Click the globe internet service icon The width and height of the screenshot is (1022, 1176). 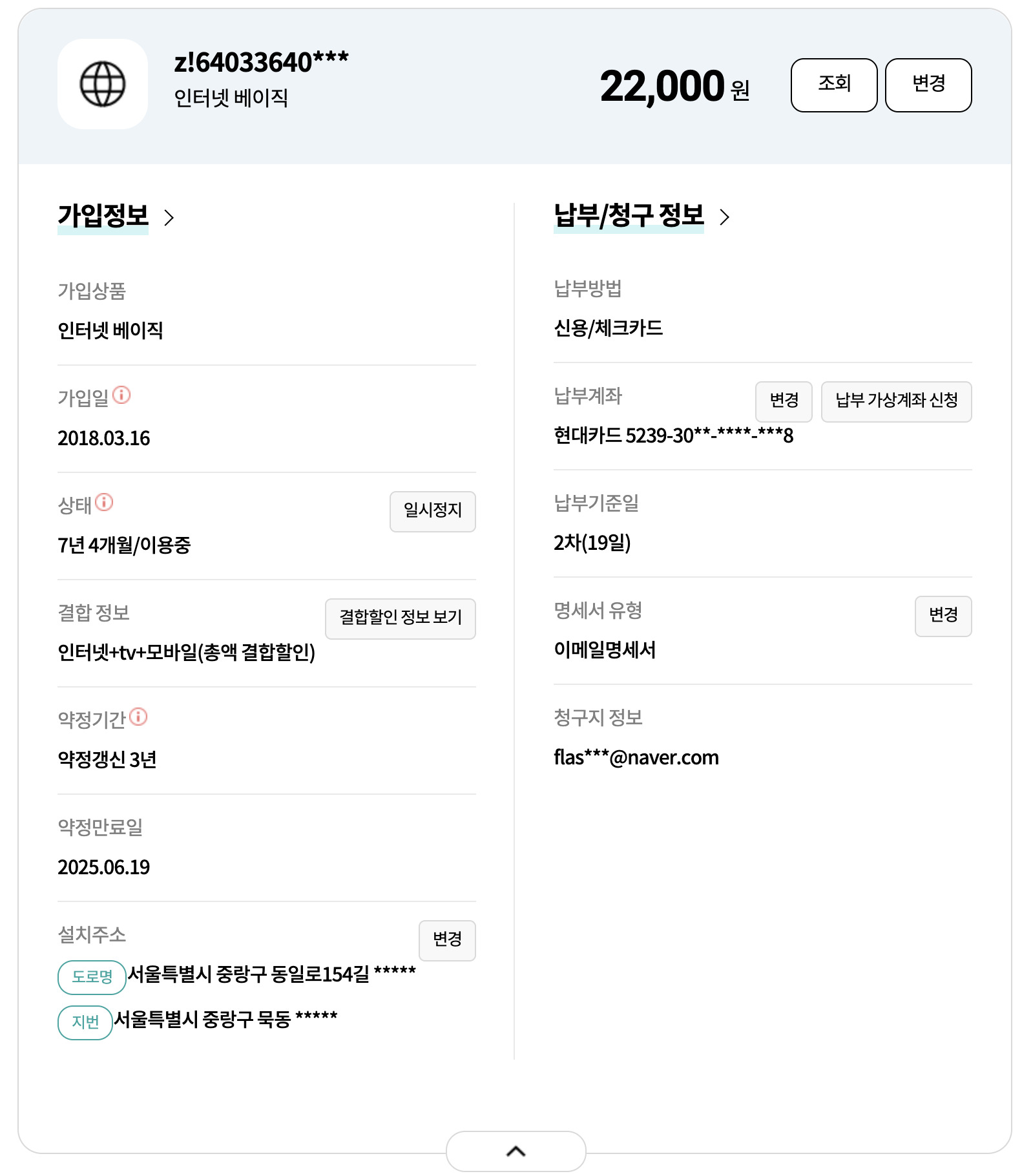102,84
